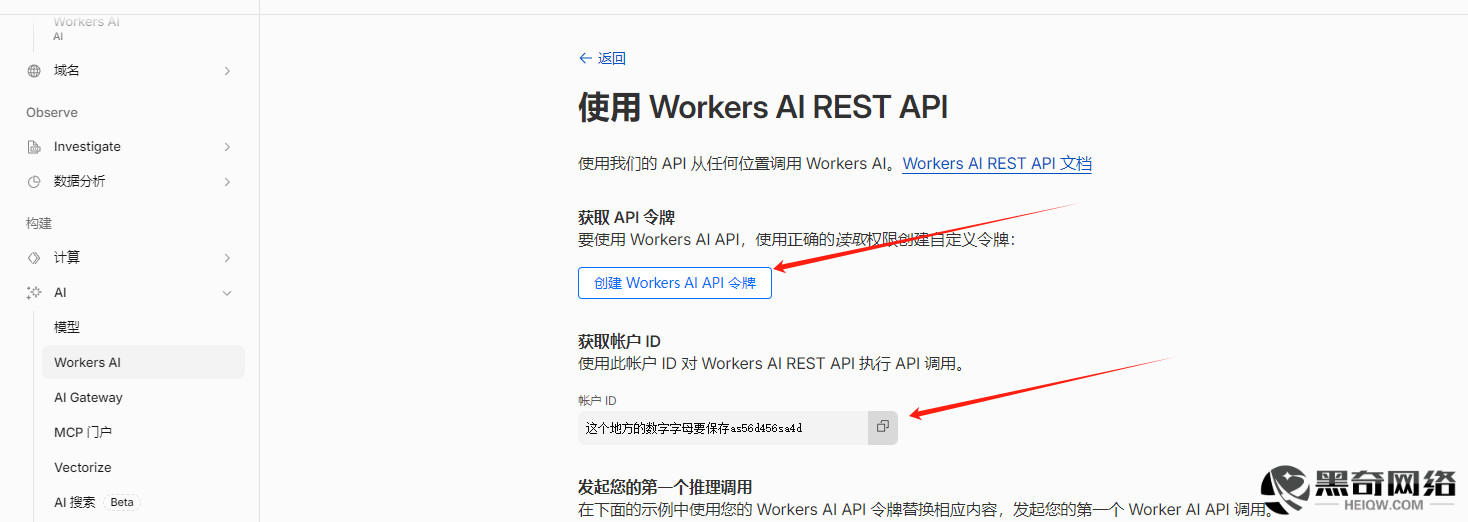This screenshot has width=1468, height=522.
Task: Click the Beta badge next to AI 搜索
Action: pos(122,502)
